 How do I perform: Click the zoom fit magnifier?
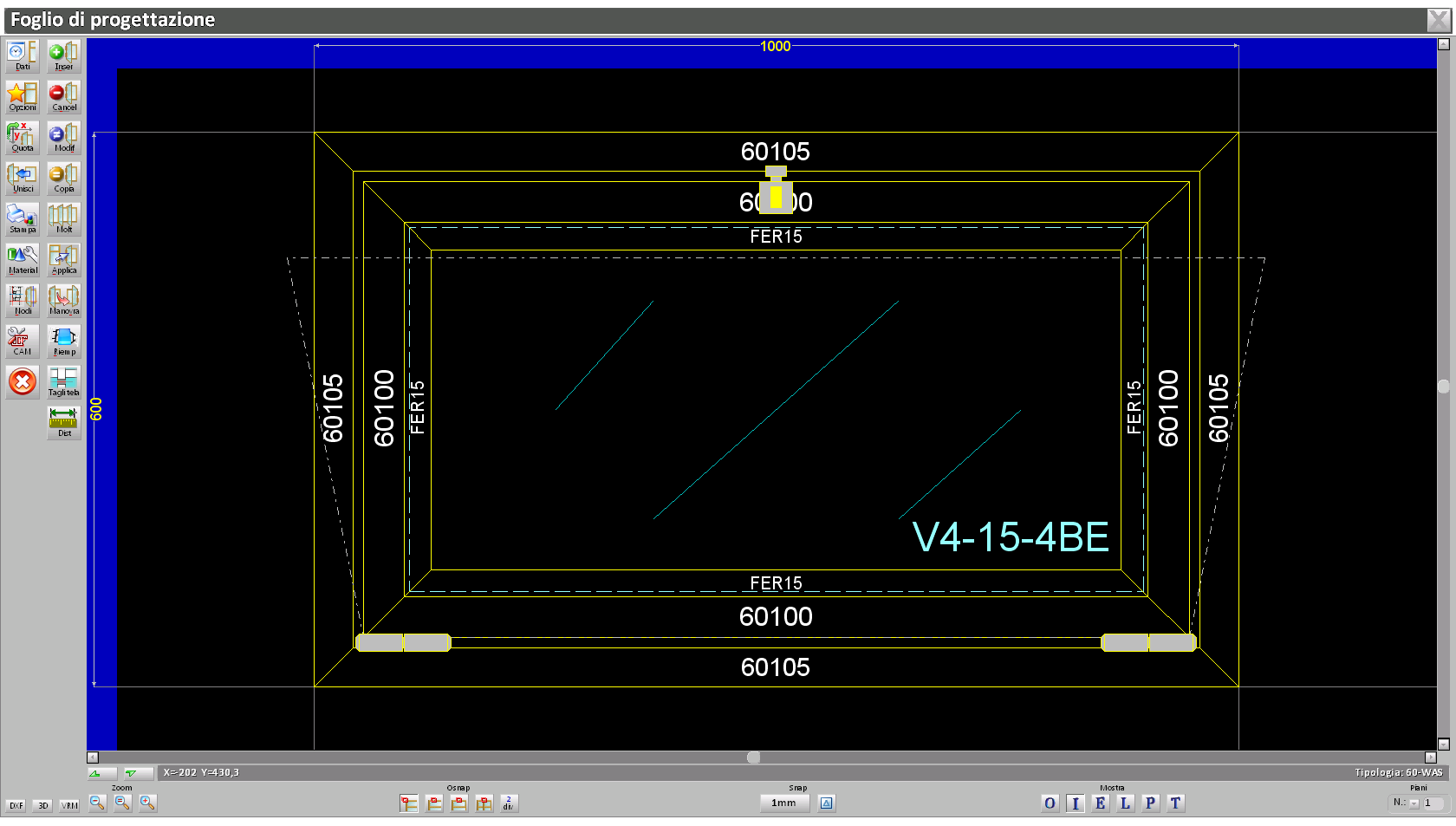pyautogui.click(x=122, y=803)
